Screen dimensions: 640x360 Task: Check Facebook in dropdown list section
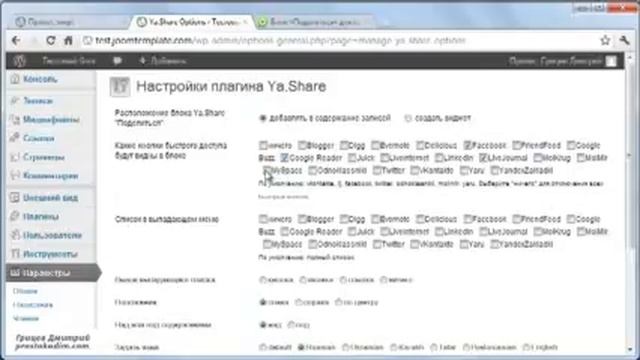[467, 219]
